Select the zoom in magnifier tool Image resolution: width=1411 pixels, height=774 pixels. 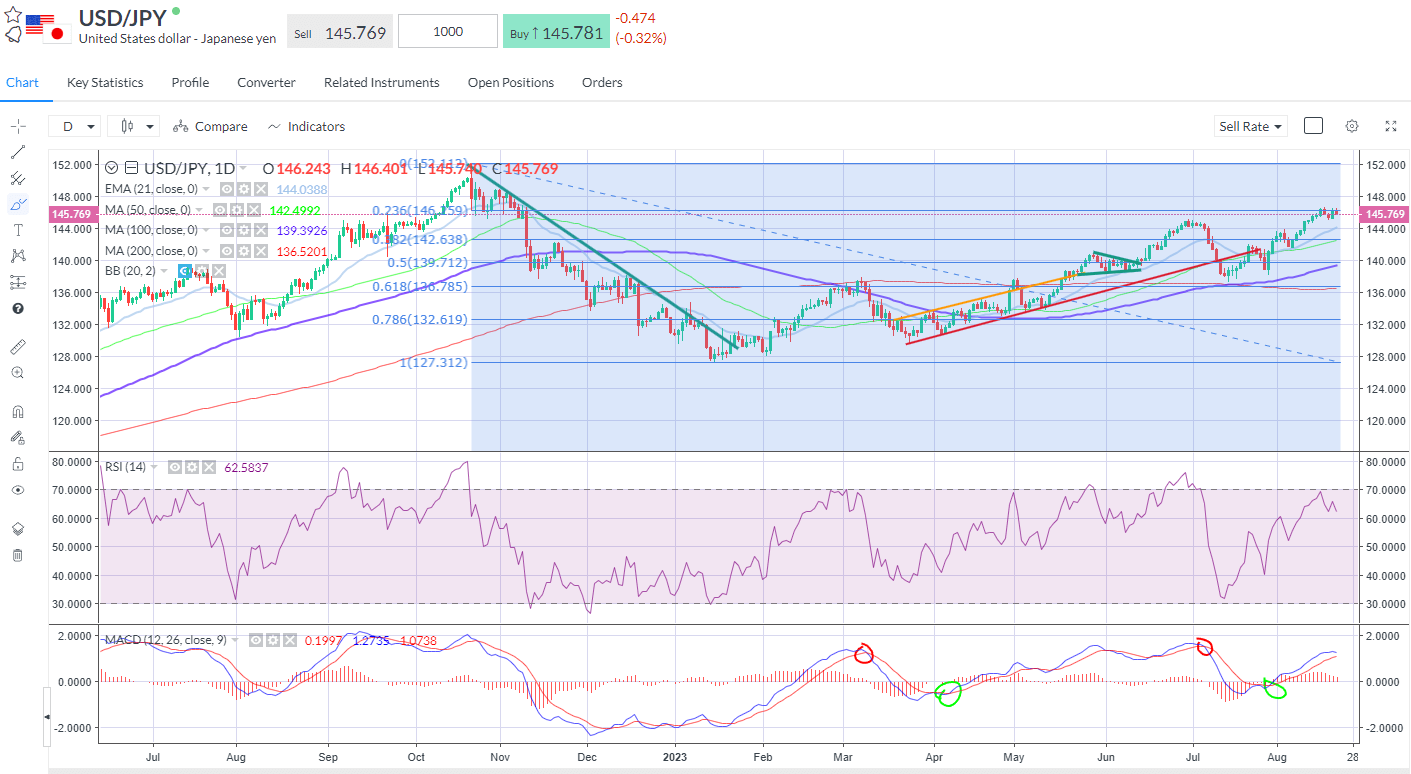pos(17,372)
